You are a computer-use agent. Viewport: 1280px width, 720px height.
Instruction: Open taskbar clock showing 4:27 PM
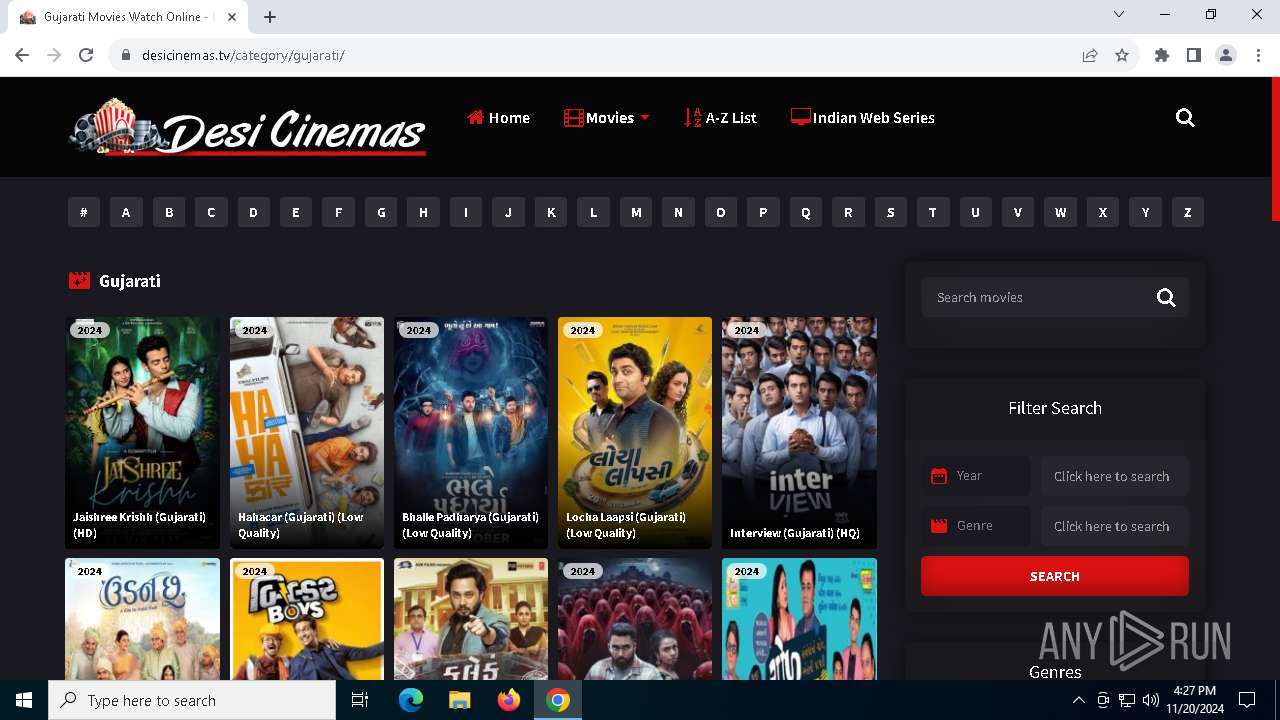click(1194, 700)
